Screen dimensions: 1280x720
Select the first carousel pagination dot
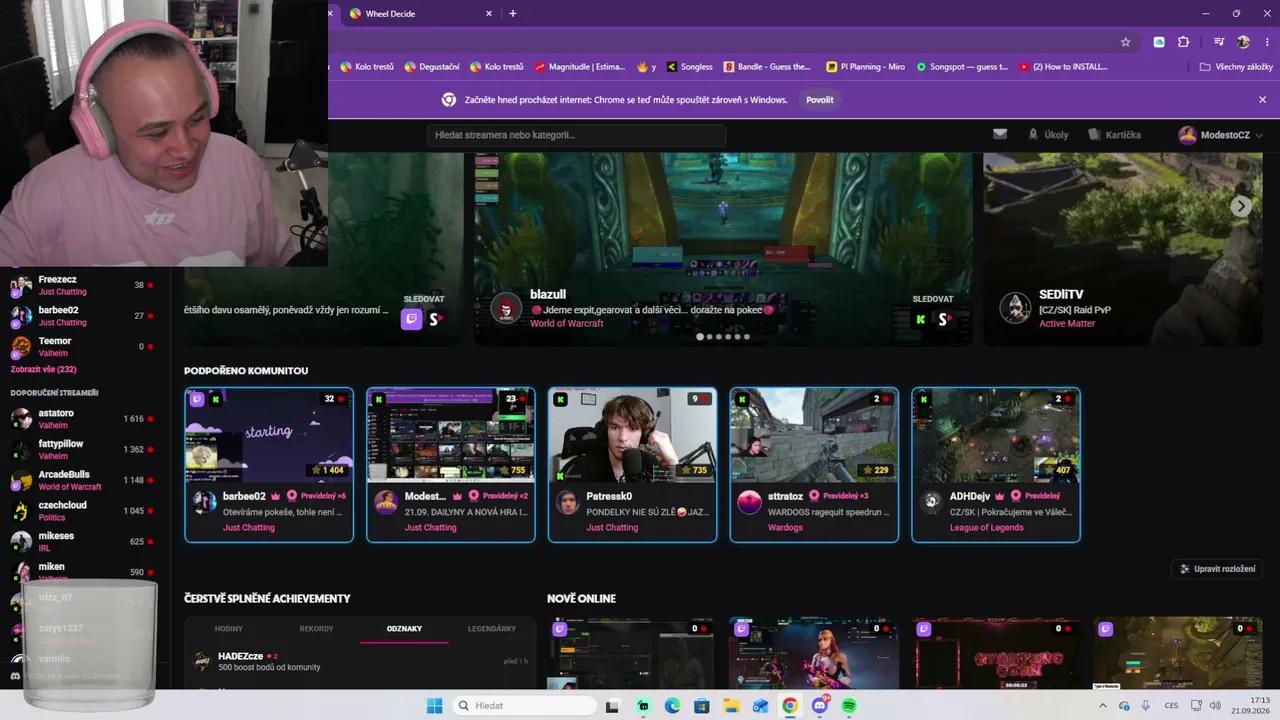coord(700,337)
